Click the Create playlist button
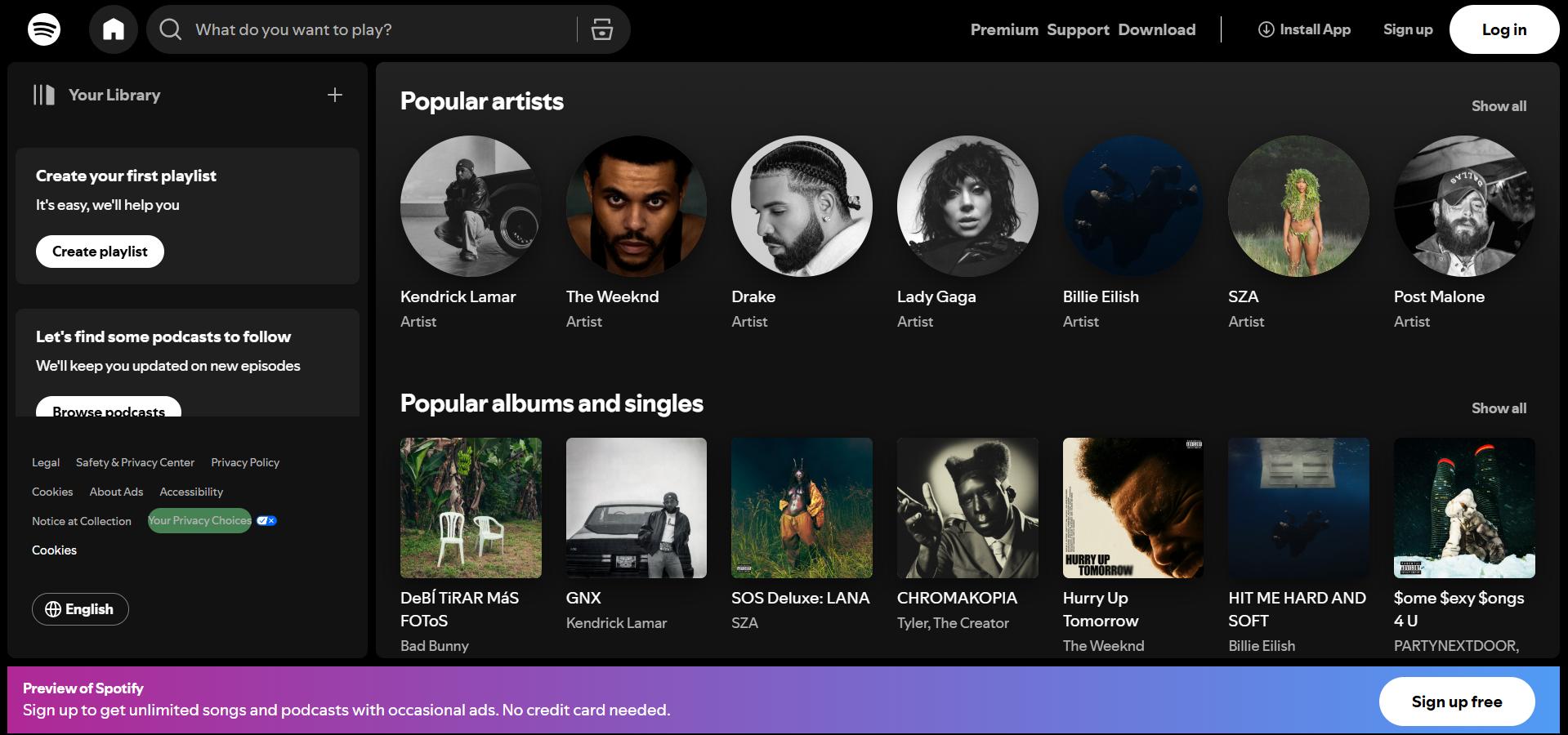 point(100,252)
